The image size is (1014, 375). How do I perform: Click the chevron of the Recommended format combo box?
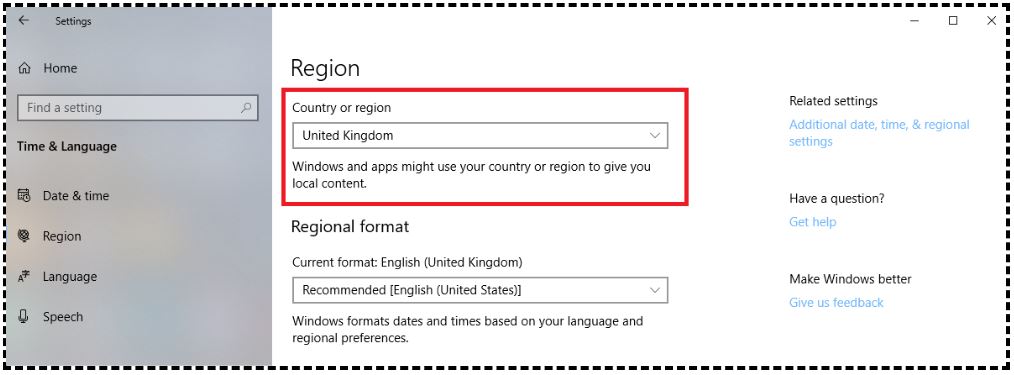pyautogui.click(x=654, y=290)
